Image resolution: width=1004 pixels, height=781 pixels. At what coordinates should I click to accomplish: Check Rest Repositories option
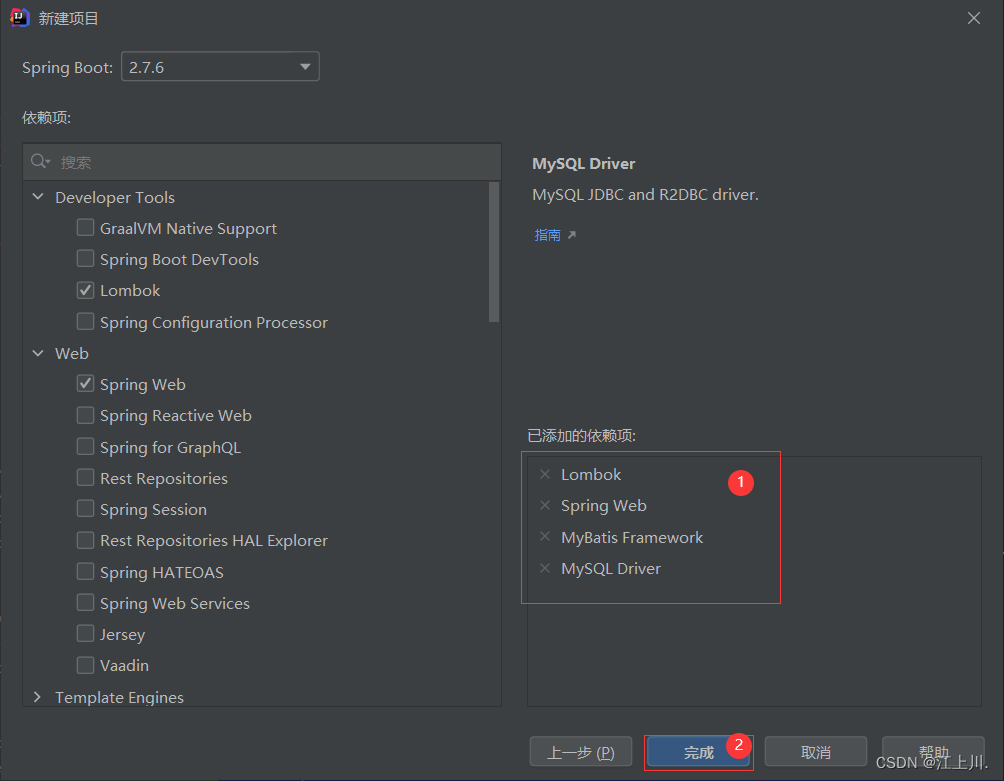(85, 478)
